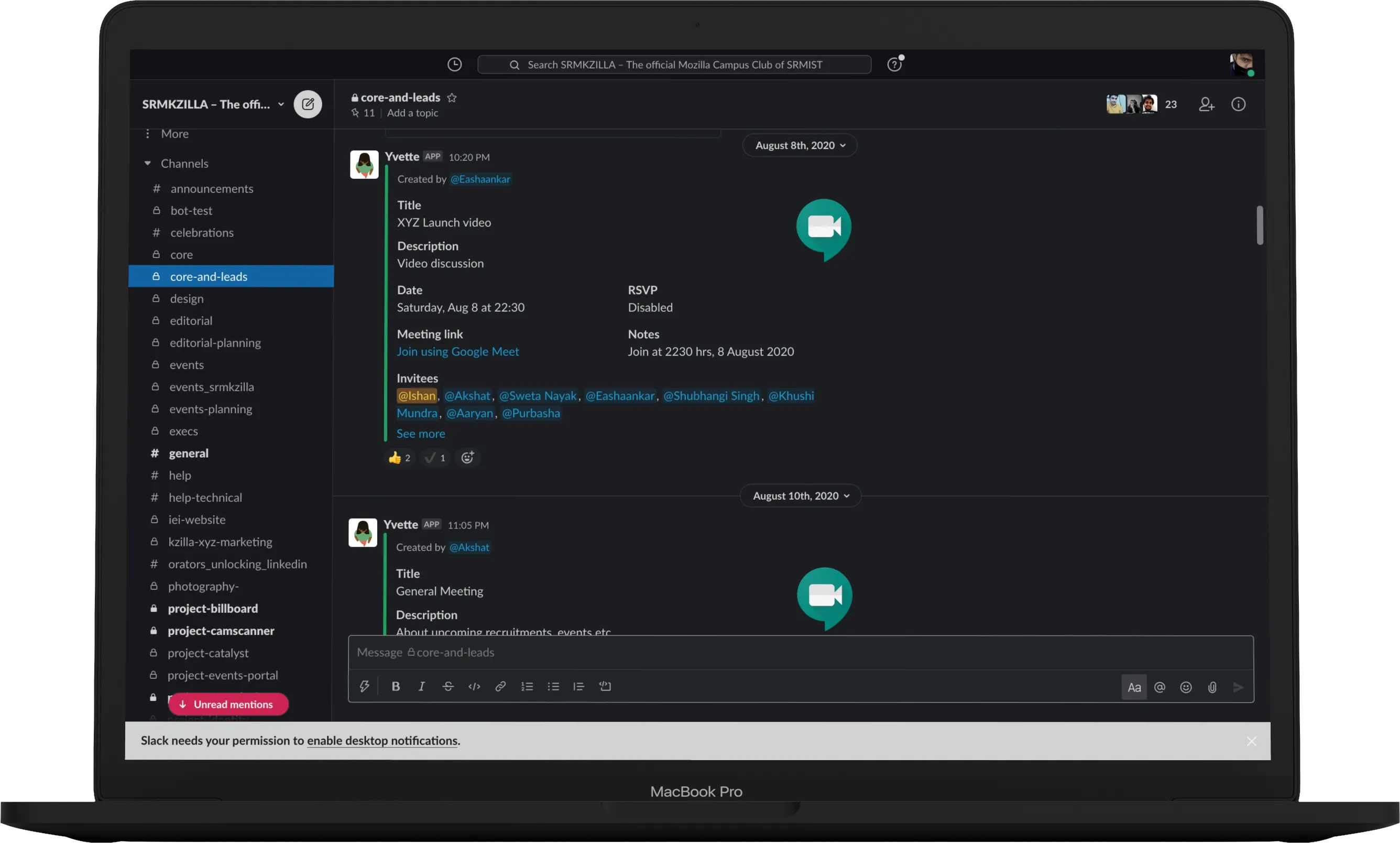This screenshot has height=843, width=1400.
Task: Click the @Ishan highlighted mention
Action: [417, 396]
